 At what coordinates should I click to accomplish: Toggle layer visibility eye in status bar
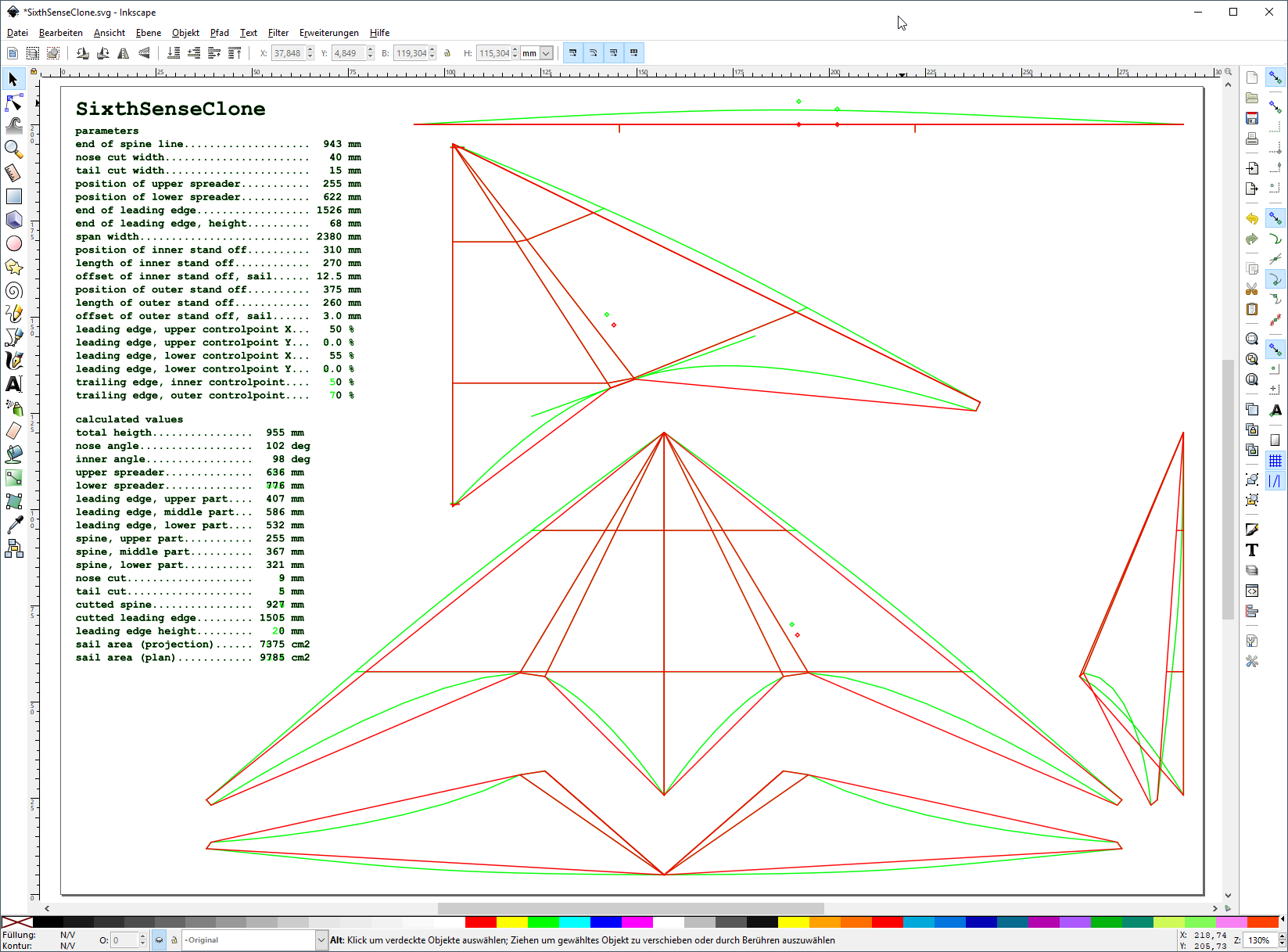[x=159, y=940]
